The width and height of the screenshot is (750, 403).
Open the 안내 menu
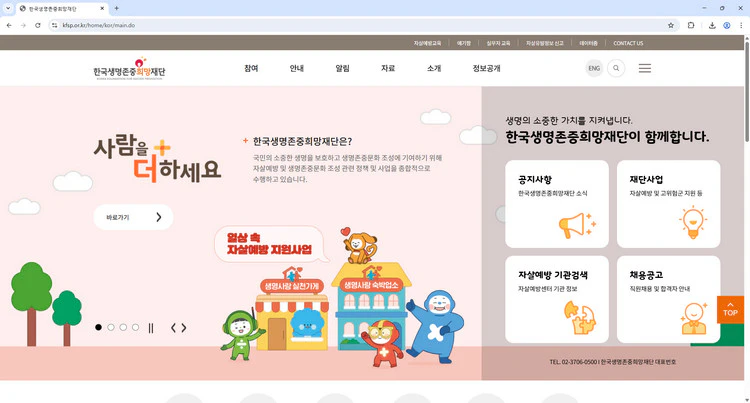(297, 68)
